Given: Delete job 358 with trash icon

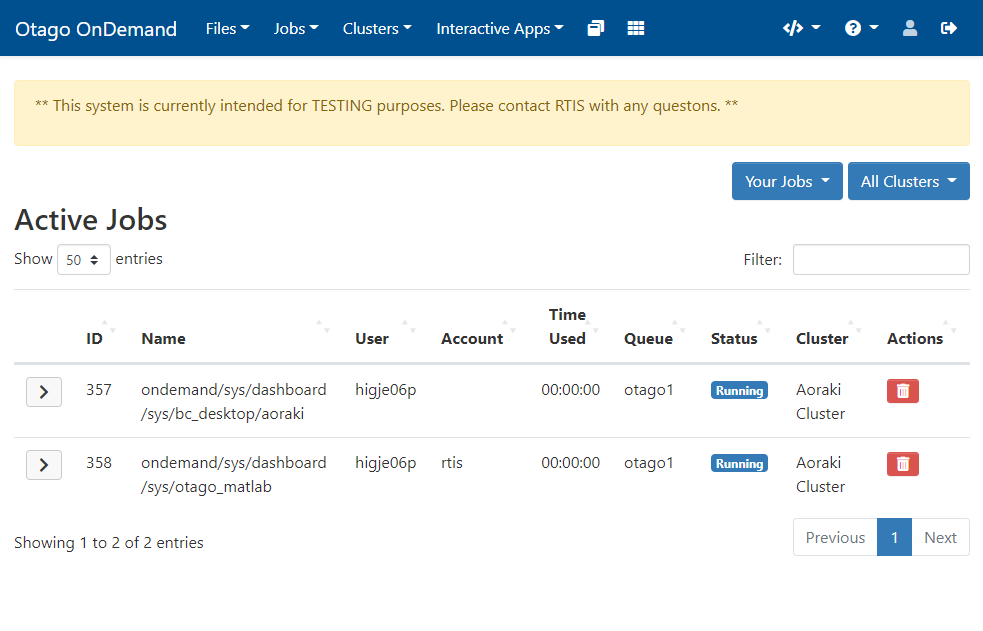Looking at the screenshot, I should (902, 464).
